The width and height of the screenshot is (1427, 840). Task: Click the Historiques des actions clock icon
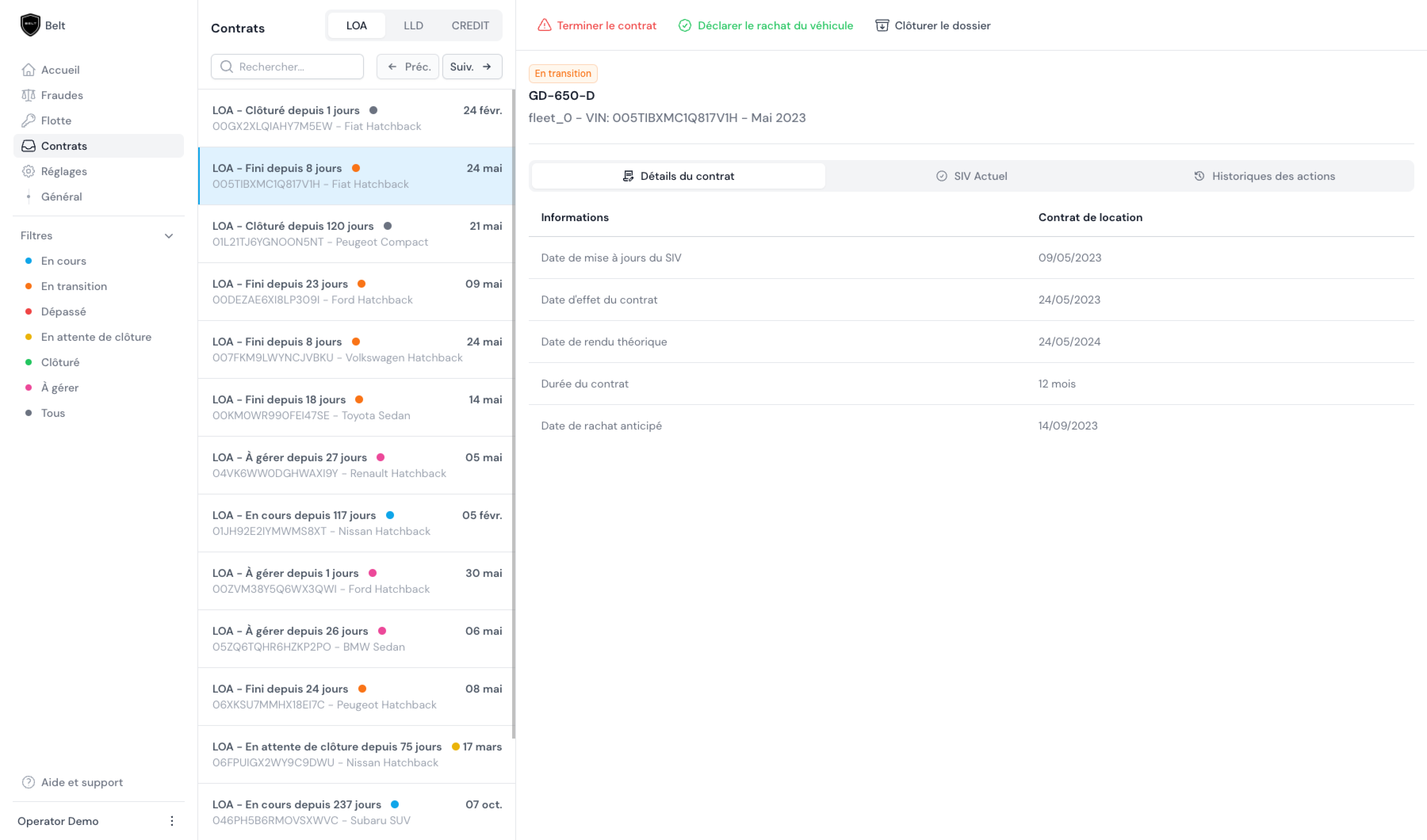(1199, 176)
